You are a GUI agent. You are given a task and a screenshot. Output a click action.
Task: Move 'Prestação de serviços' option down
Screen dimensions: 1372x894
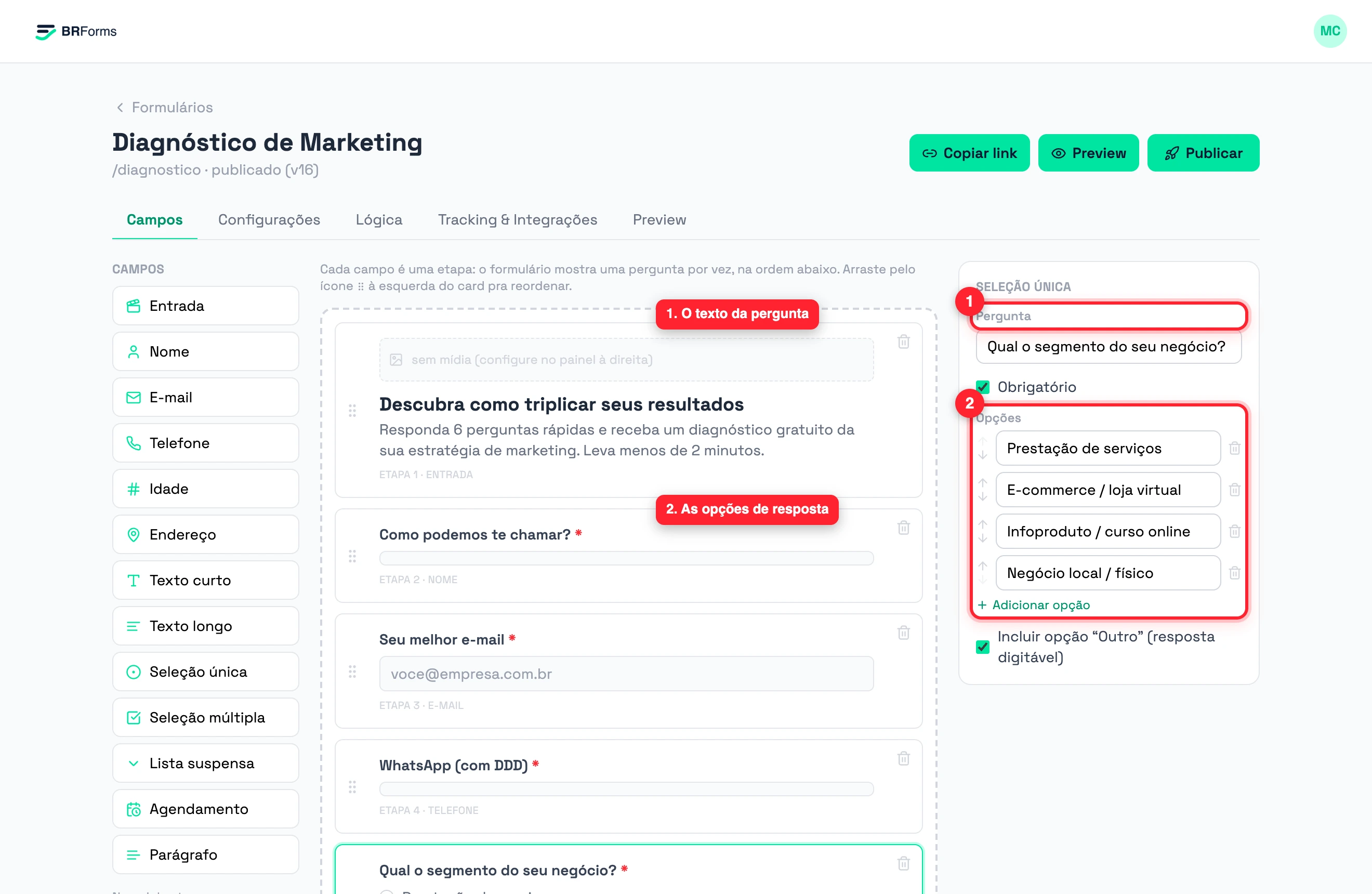983,455
